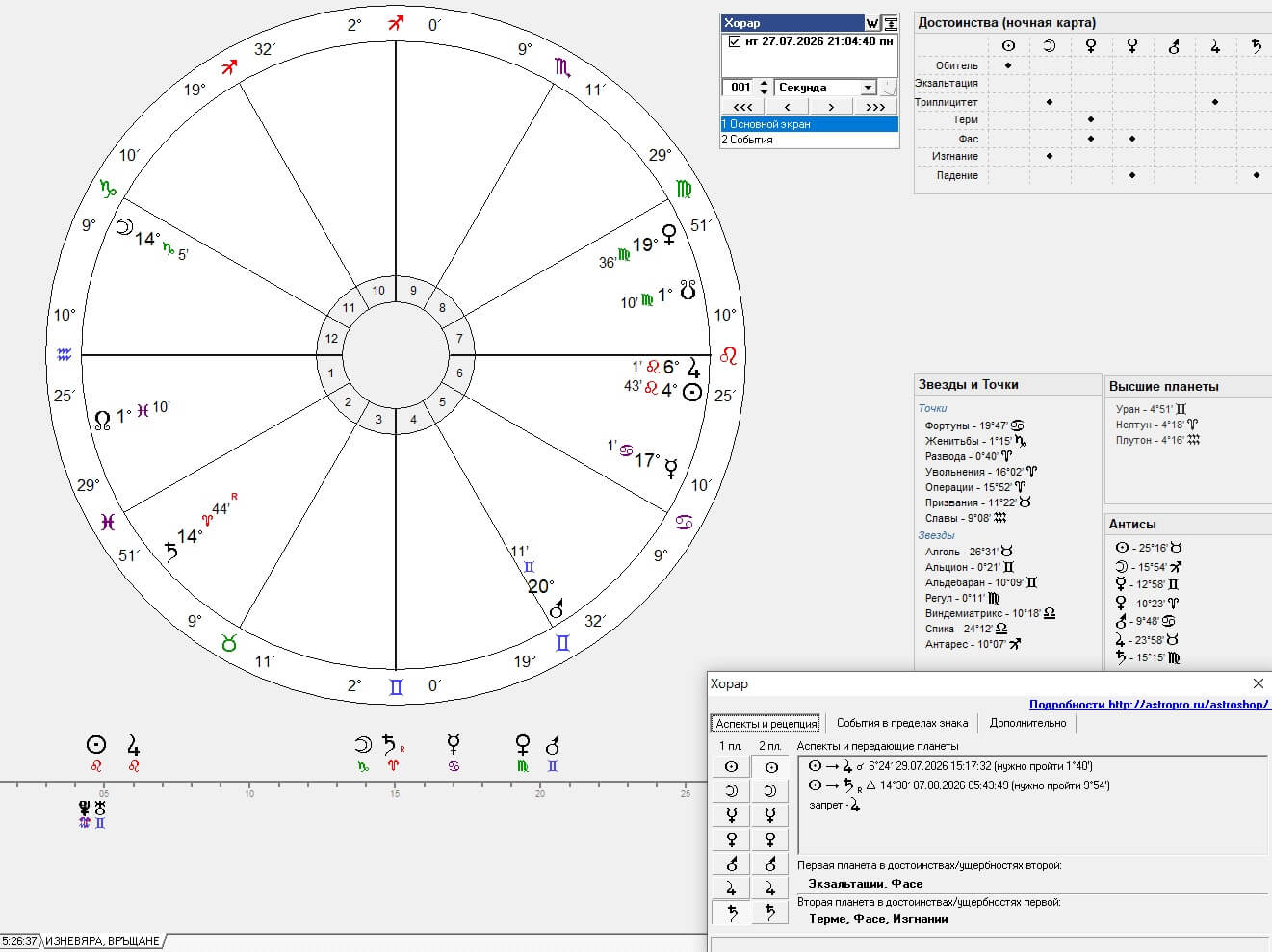Open the События в пределах знака tab
Screen dimensions: 1272x952
pyautogui.click(x=902, y=723)
